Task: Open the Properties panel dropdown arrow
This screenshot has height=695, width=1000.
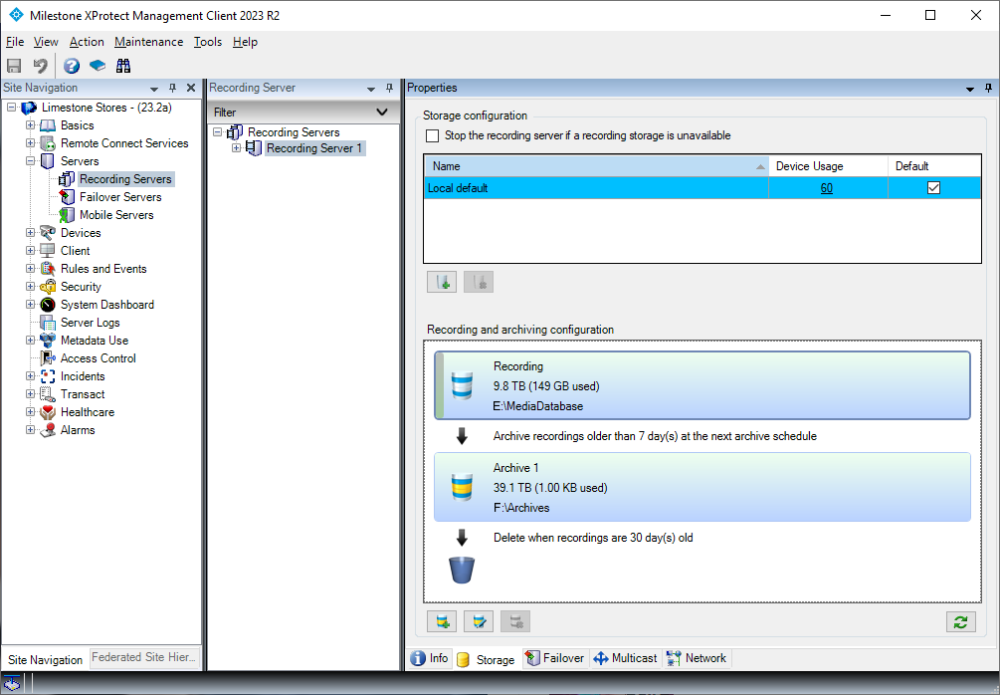Action: click(x=969, y=89)
